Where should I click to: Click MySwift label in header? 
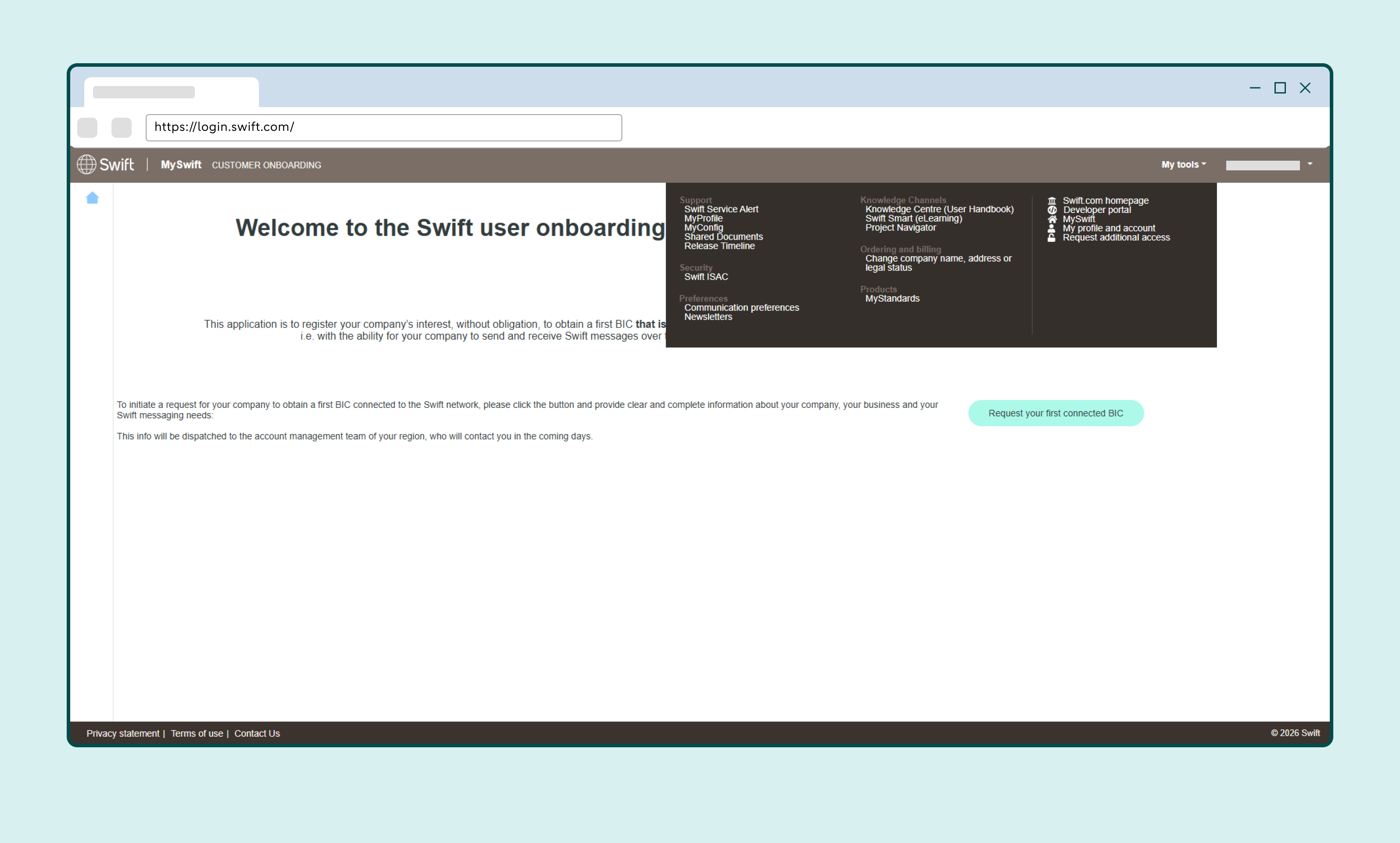(x=180, y=164)
